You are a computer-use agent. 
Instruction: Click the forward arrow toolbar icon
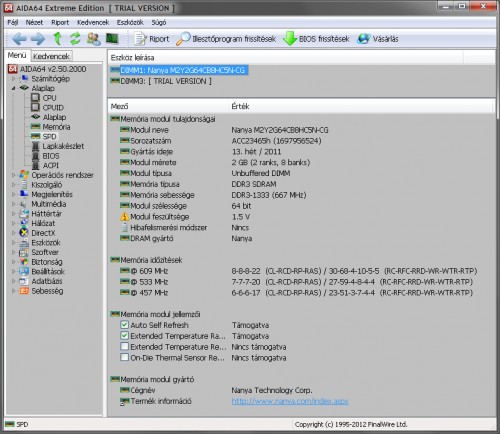click(x=38, y=39)
